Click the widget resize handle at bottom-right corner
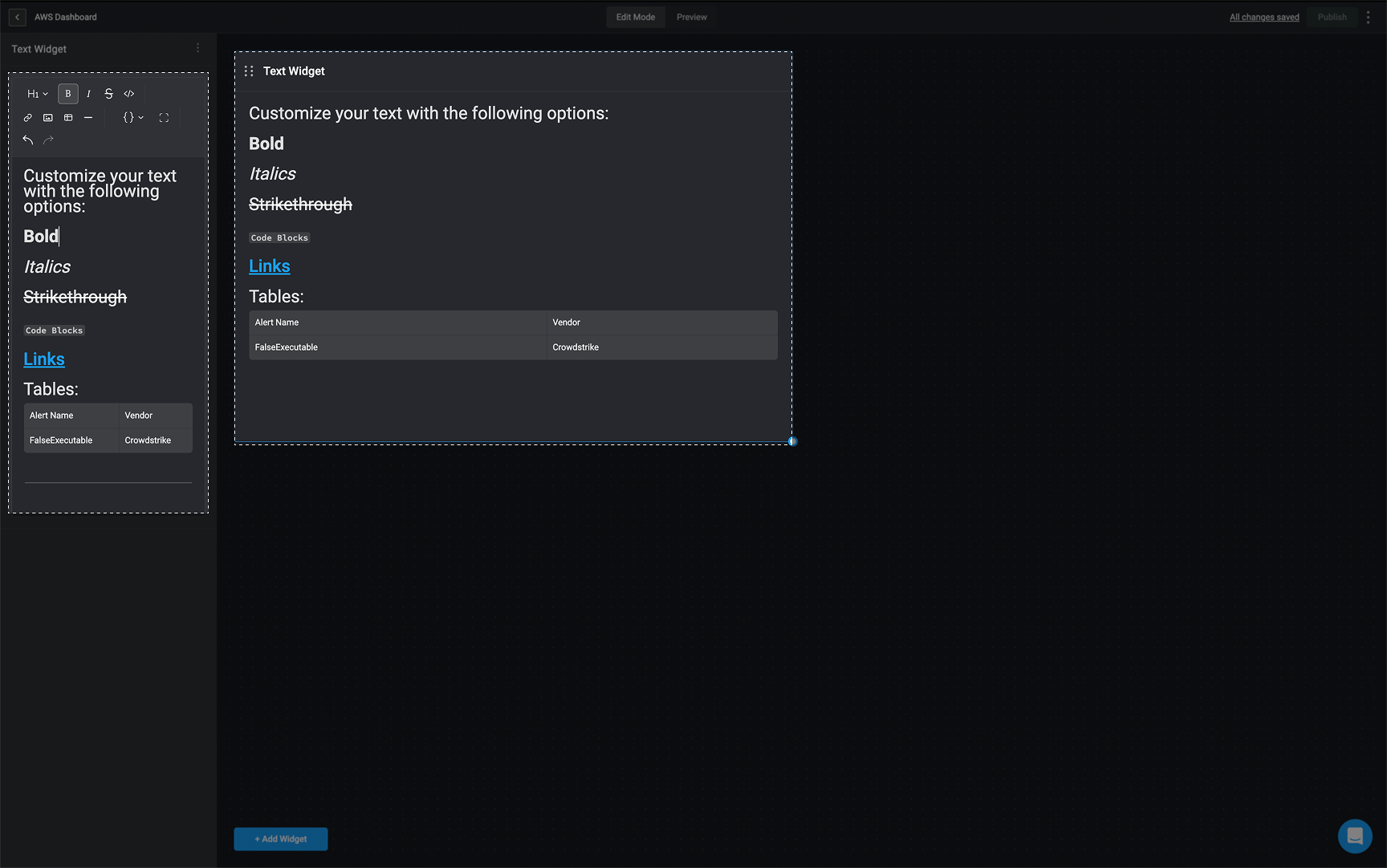 pyautogui.click(x=792, y=441)
